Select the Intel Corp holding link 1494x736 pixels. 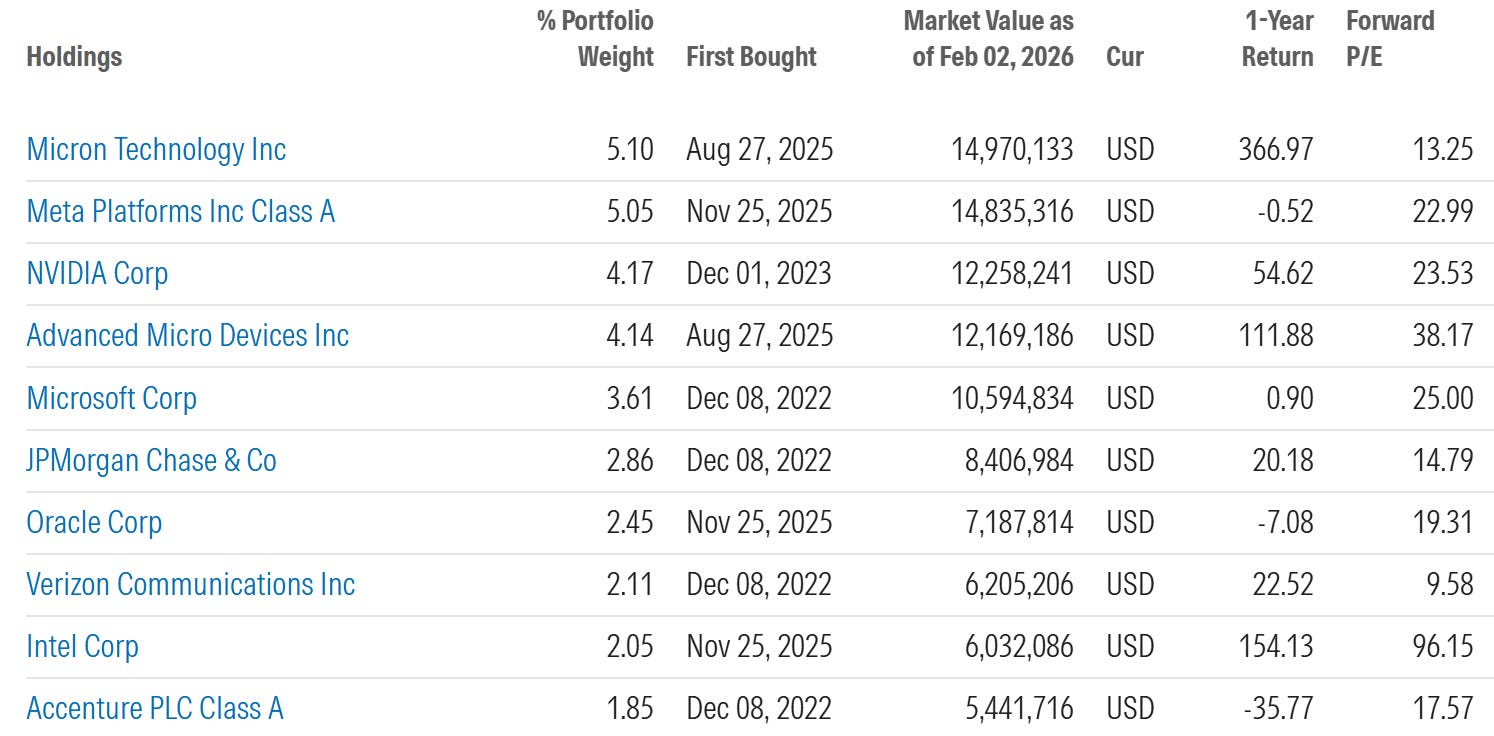(x=82, y=647)
